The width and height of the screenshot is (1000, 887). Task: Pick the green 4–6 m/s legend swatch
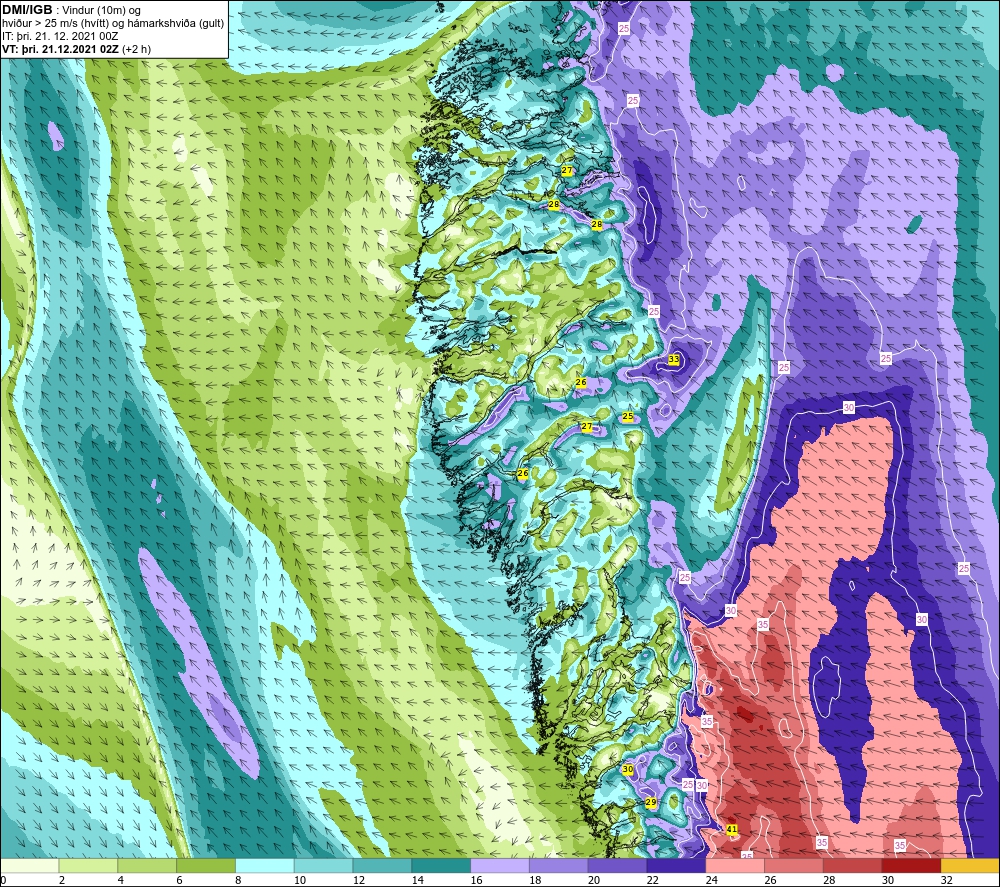pyautogui.click(x=147, y=865)
